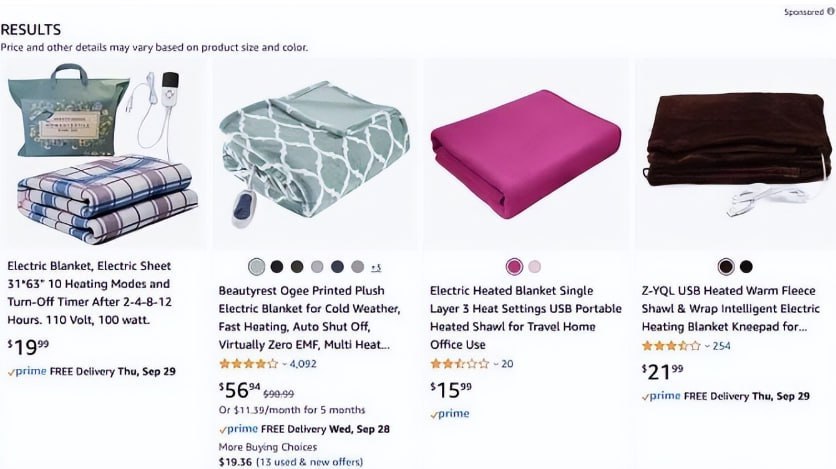The height and width of the screenshot is (469, 836).
Task: Select the magenta color option for the heated shawl
Action: pos(514,267)
